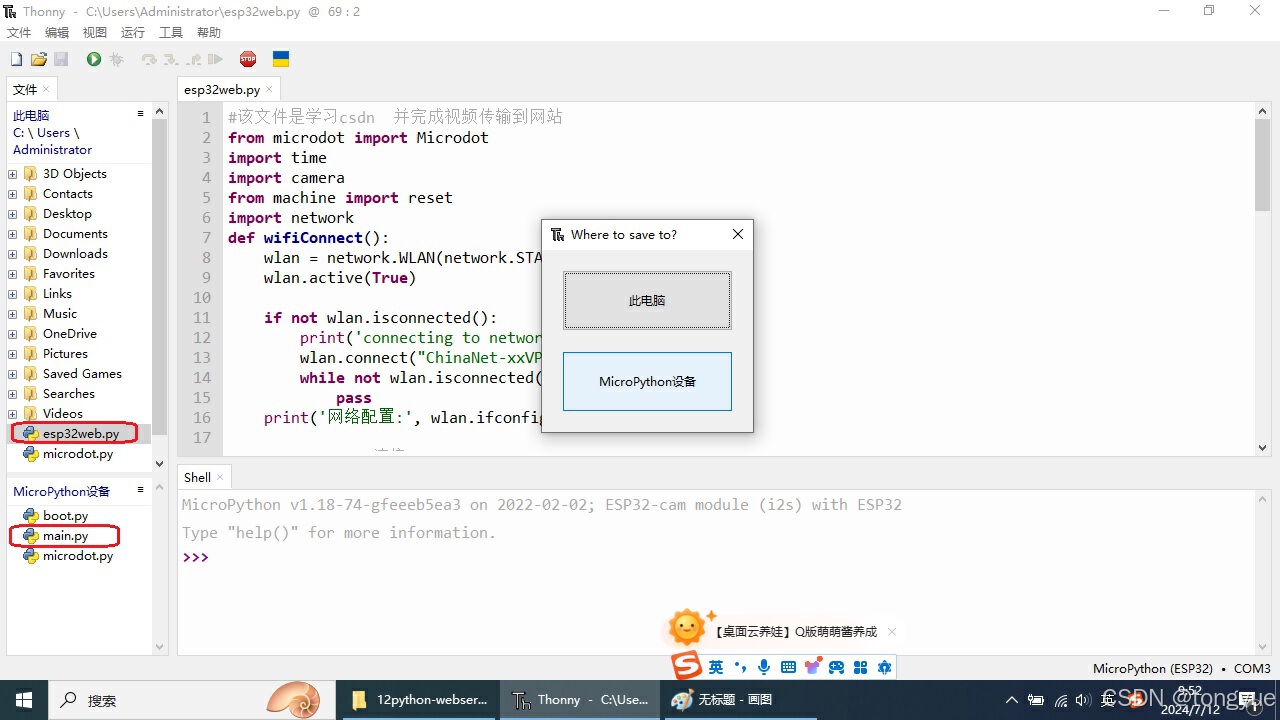Select the Shell tab
Screen dimensions: 1280x720
197,478
